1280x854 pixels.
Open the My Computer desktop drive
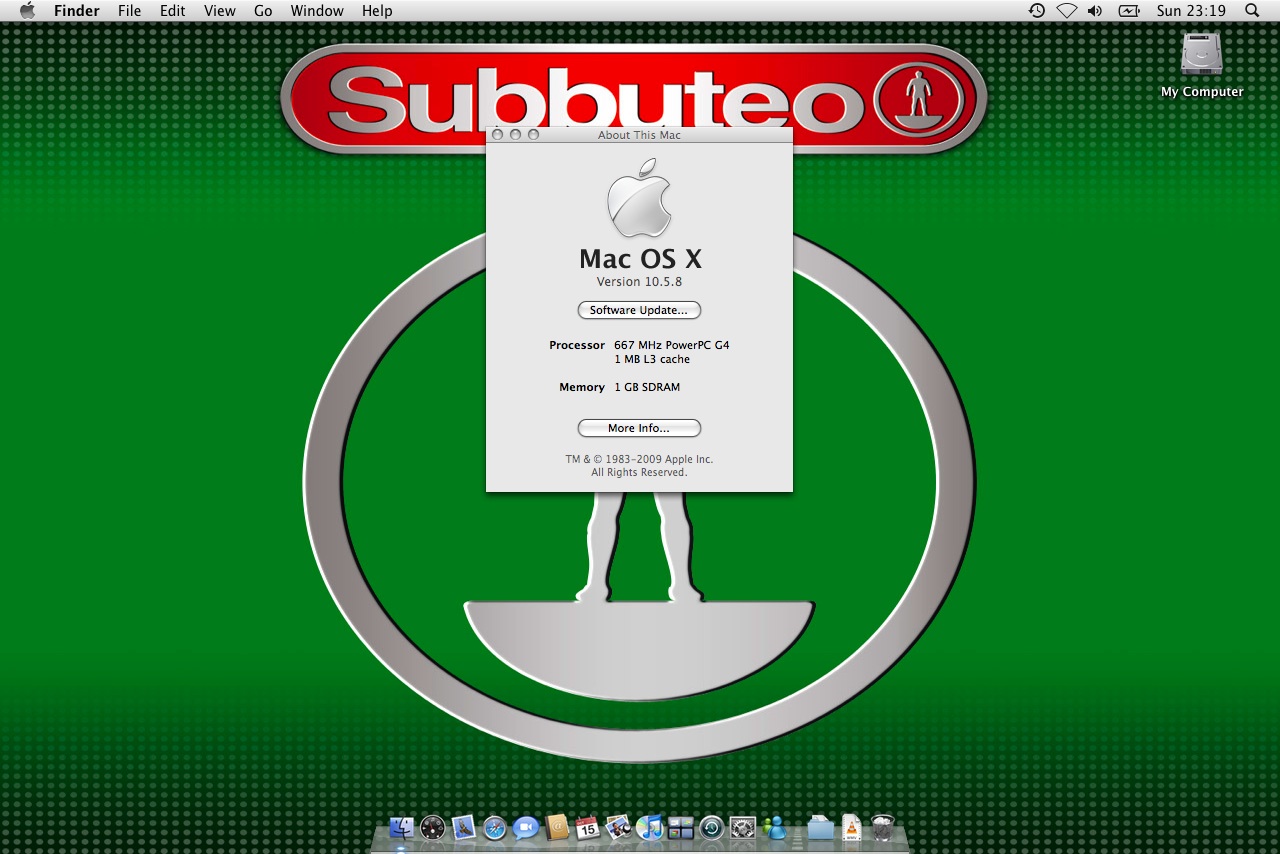coord(1202,65)
